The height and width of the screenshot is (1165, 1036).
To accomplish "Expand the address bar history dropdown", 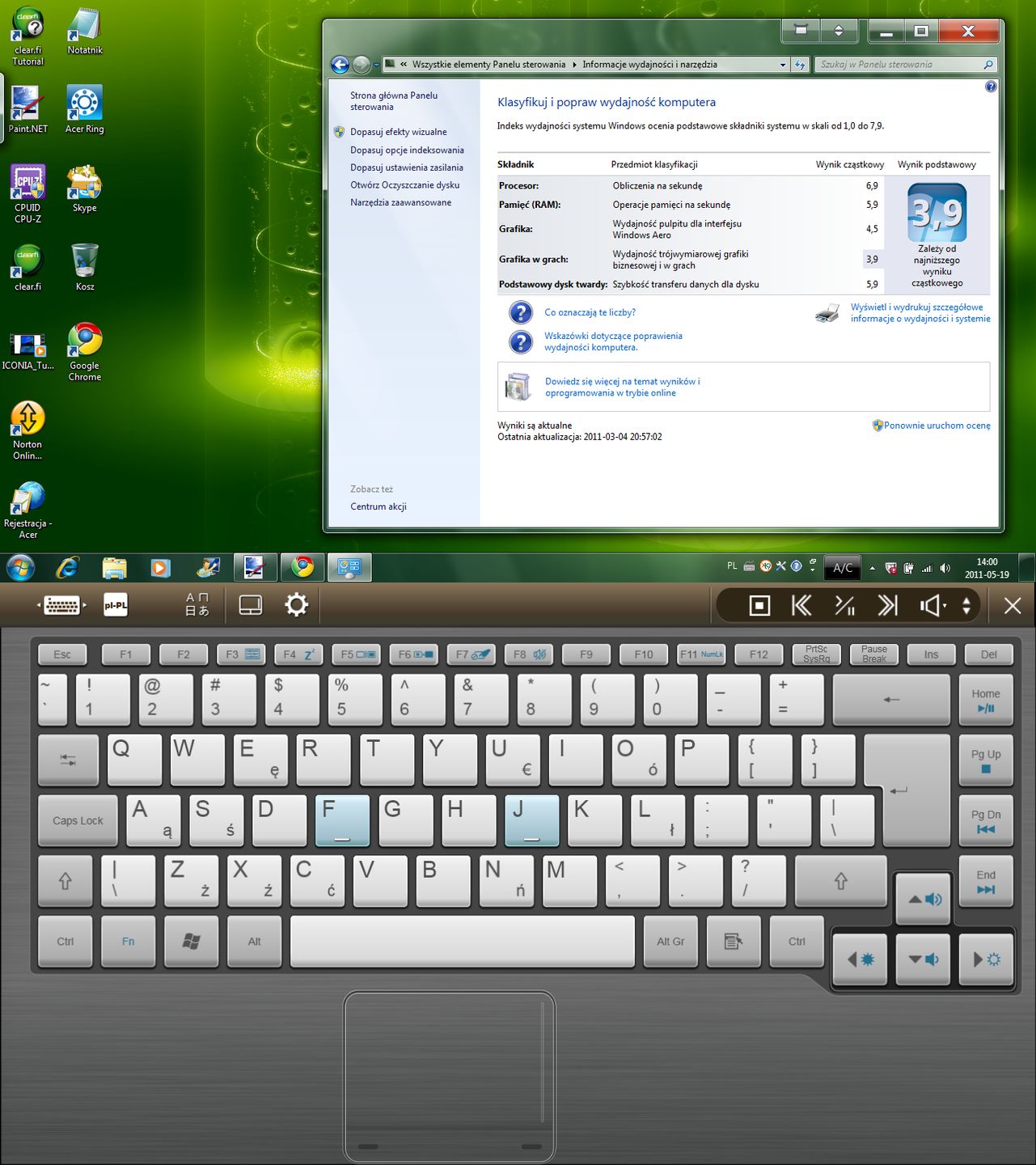I will pyautogui.click(x=783, y=65).
